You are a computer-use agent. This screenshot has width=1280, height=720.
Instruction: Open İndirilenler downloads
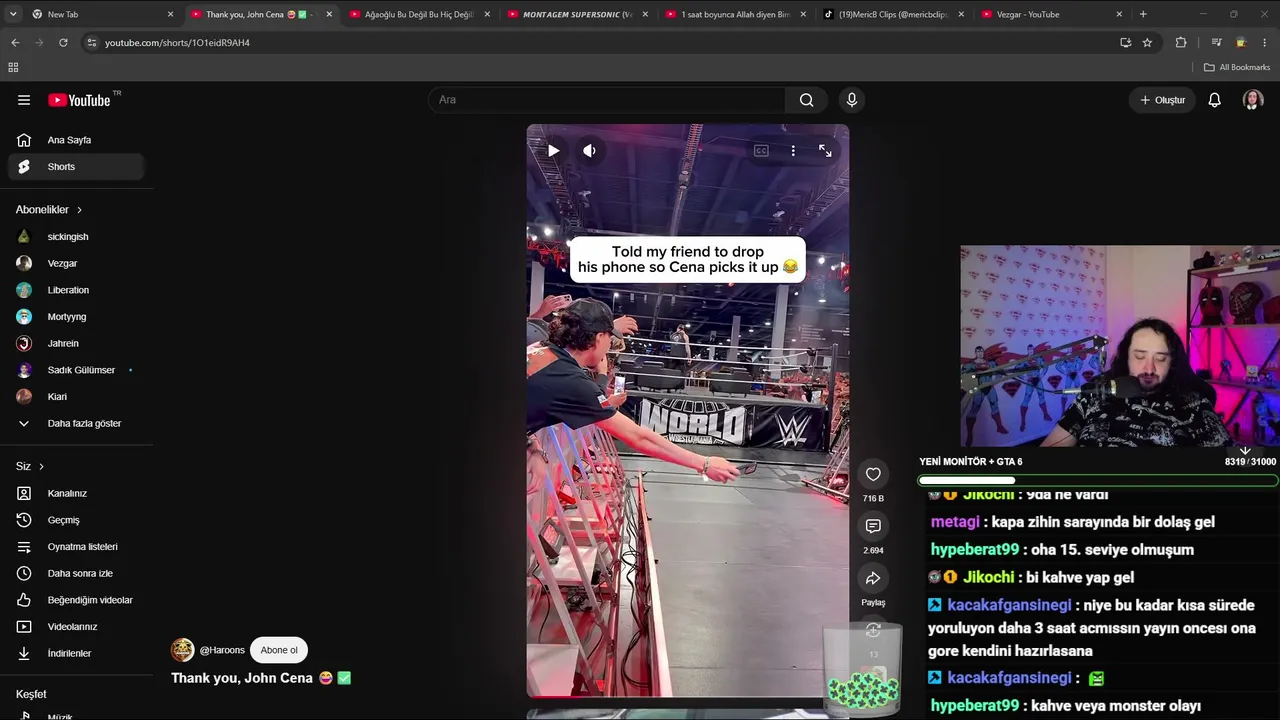pyautogui.click(x=75, y=653)
